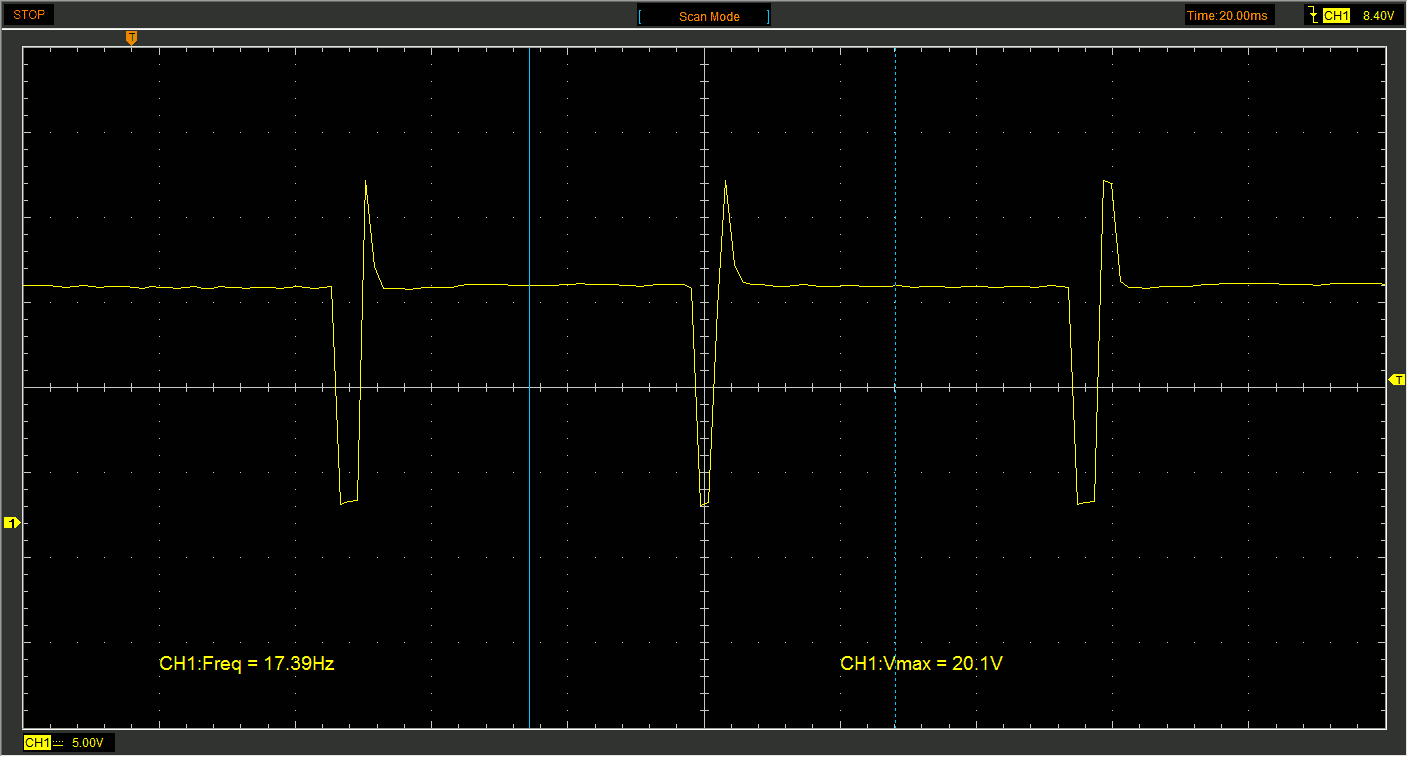The image size is (1408, 757).
Task: Click the left bracket of the waveform window indicator
Action: [x=641, y=17]
